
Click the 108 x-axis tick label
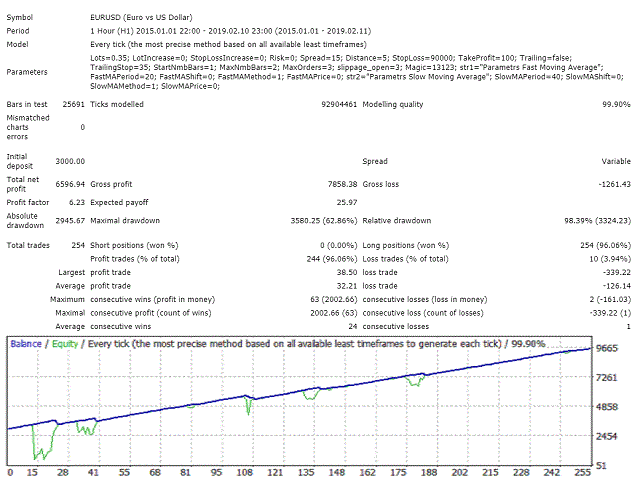point(245,472)
